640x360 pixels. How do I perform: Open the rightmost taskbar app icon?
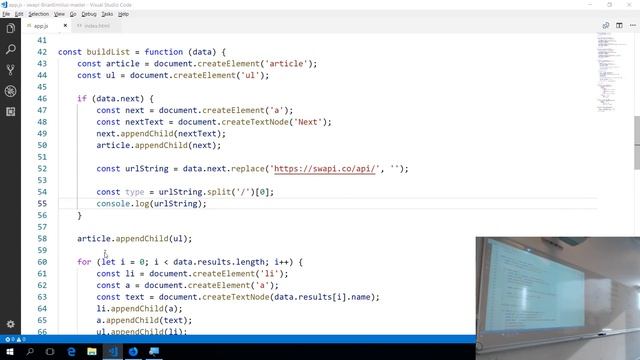154,351
